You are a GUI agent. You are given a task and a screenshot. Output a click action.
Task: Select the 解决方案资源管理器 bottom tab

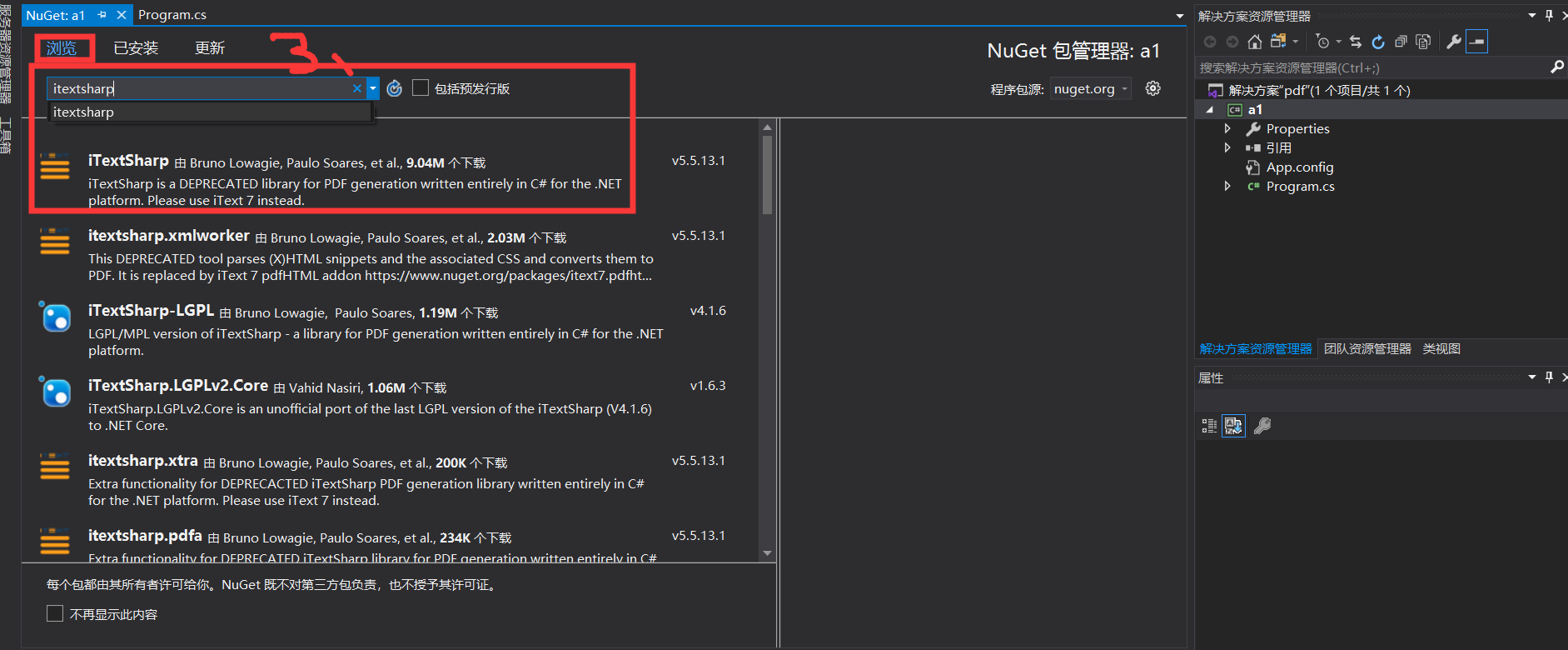pos(1256,348)
